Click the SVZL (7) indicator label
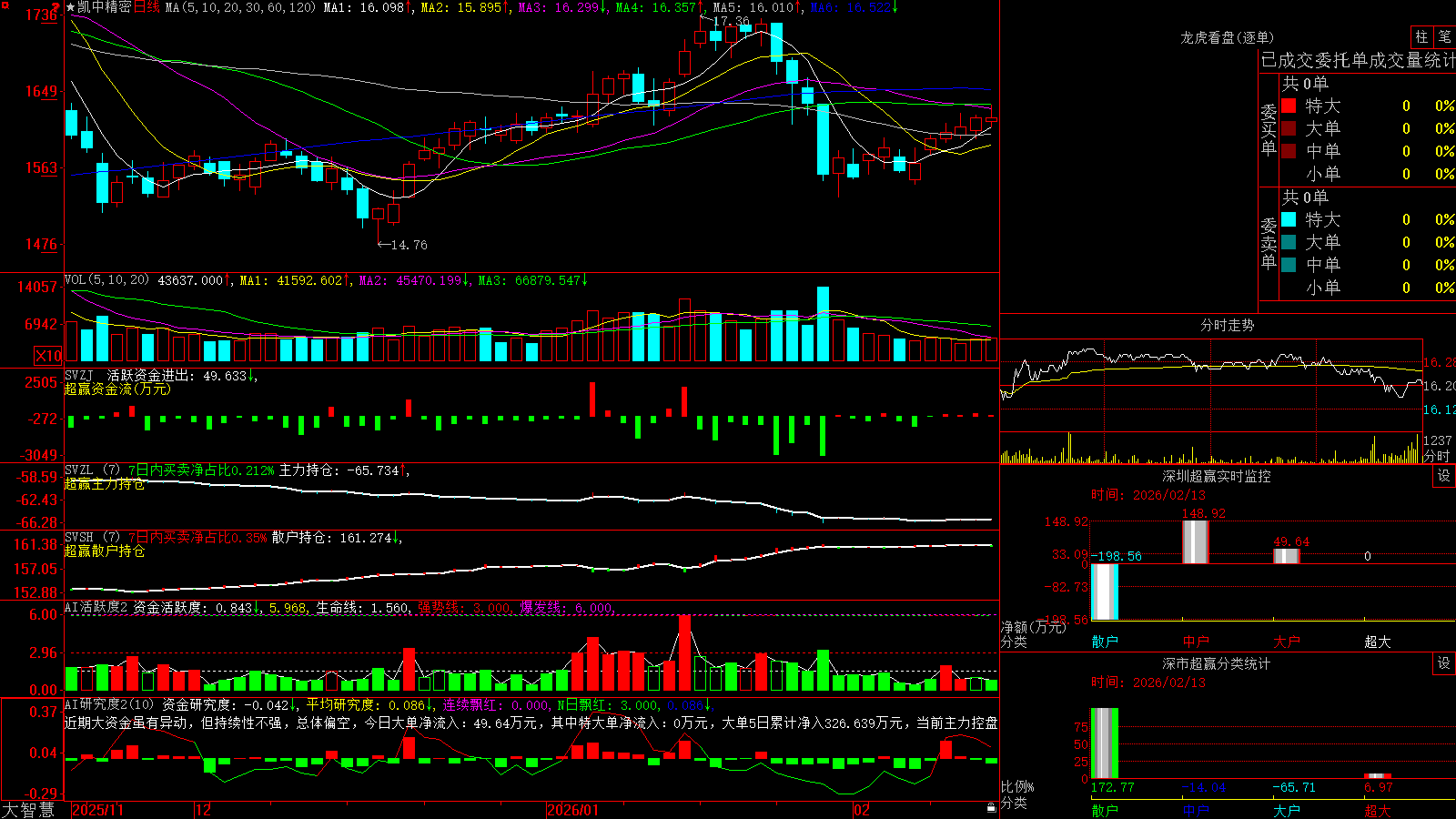This screenshot has height=819, width=1456. coord(92,470)
